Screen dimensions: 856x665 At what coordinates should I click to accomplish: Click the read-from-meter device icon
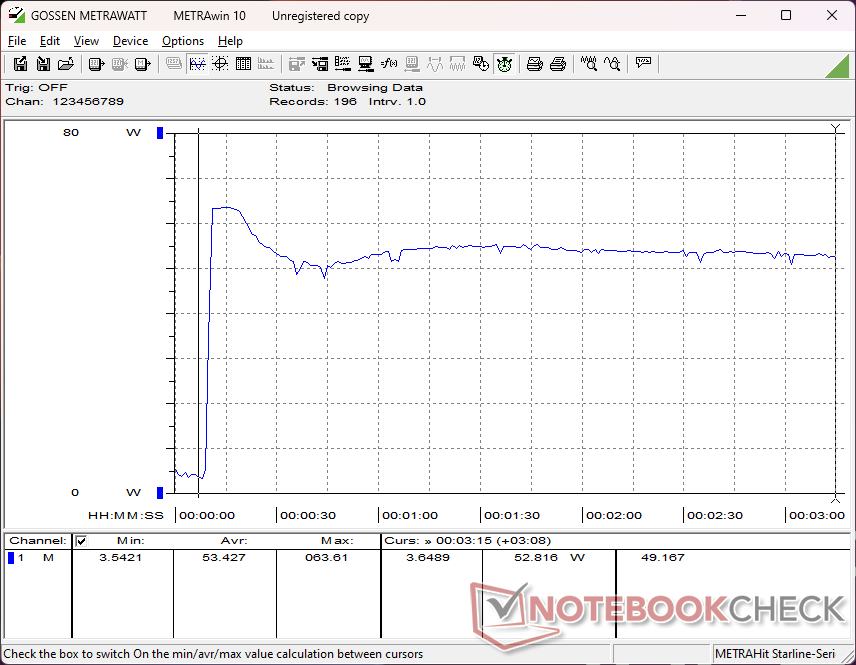(x=97, y=64)
